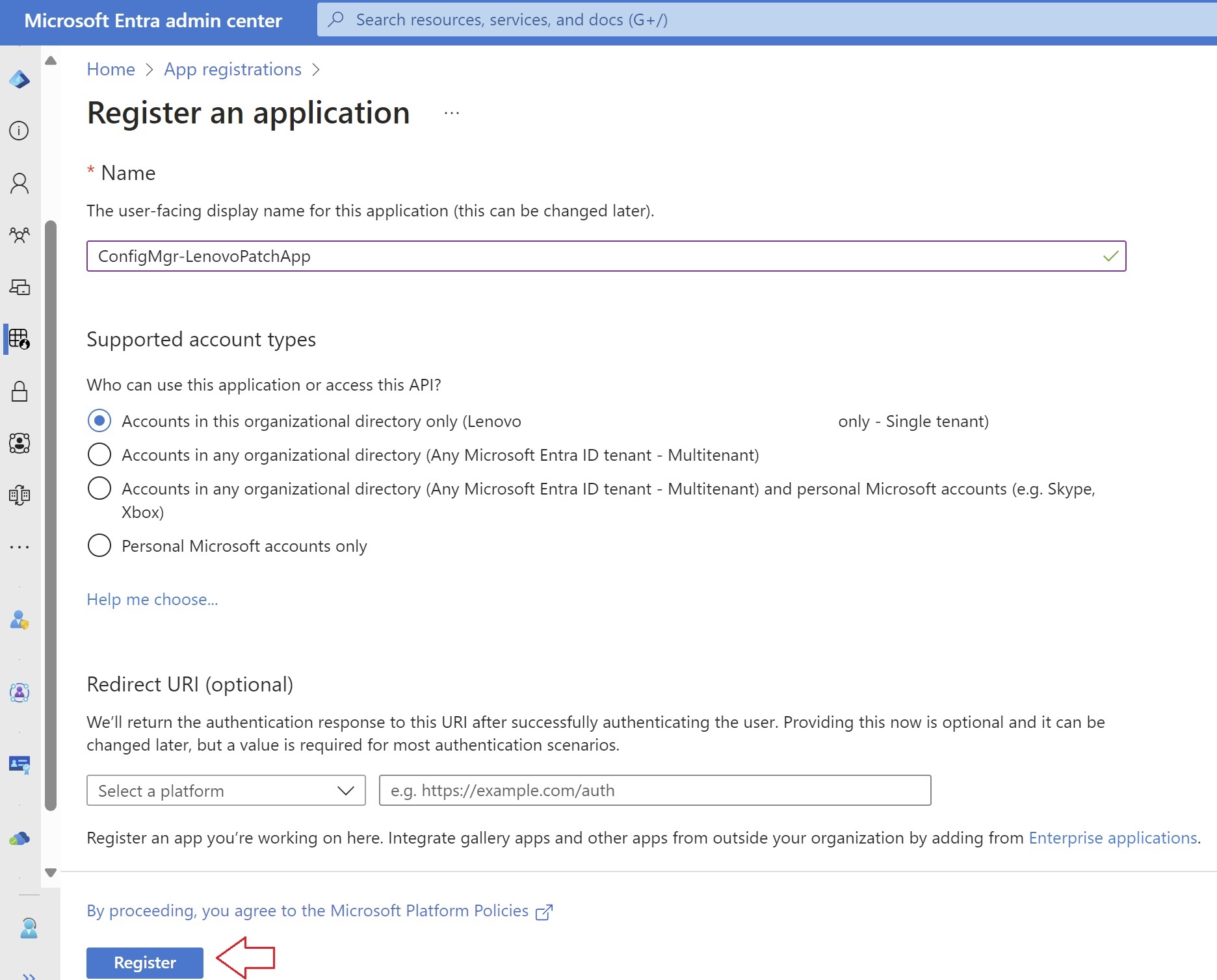
Task: Click the search magnifier icon
Action: pos(335,19)
